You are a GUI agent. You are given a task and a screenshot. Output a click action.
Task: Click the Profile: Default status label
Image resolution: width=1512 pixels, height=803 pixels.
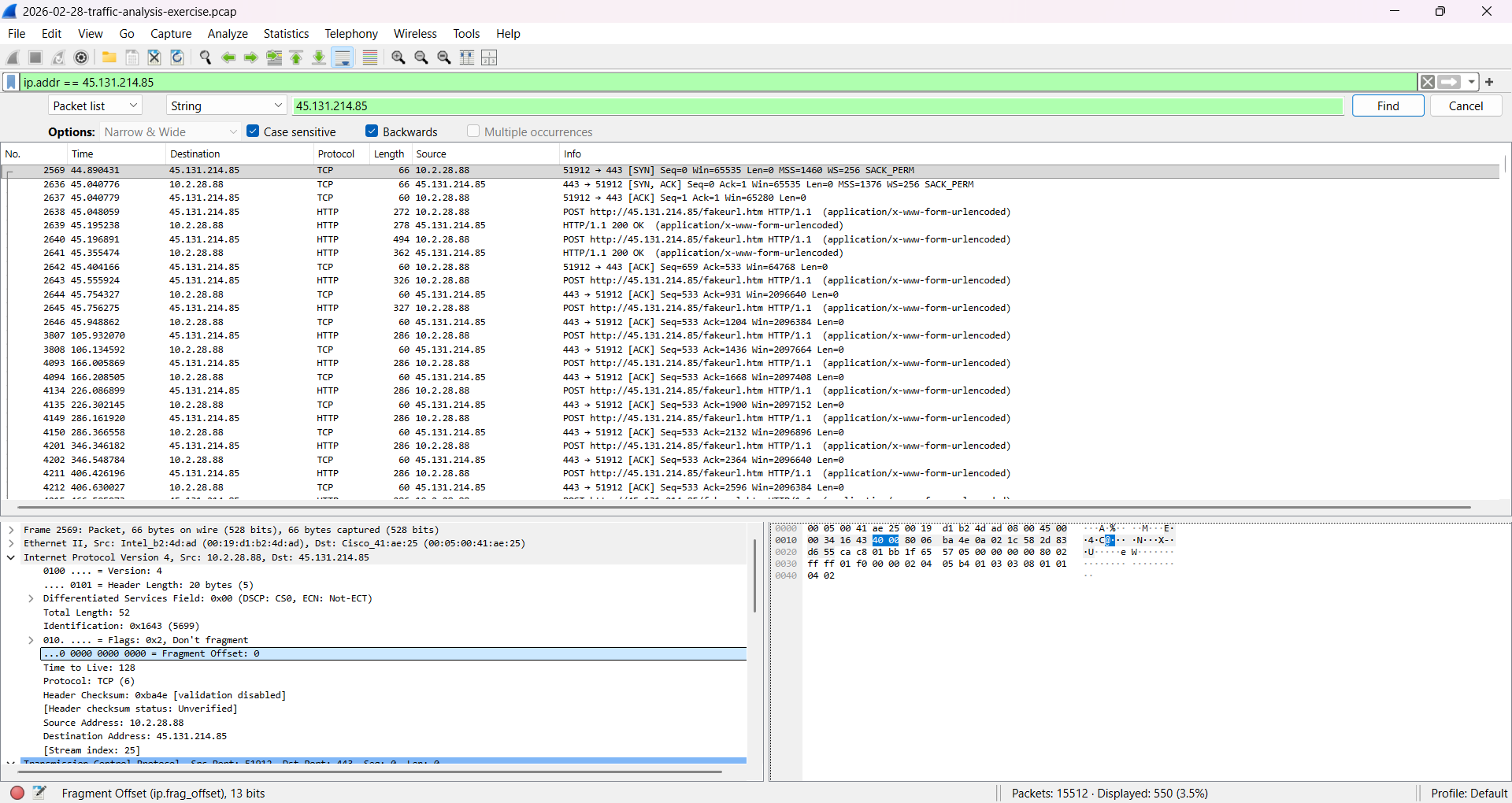click(x=1469, y=793)
